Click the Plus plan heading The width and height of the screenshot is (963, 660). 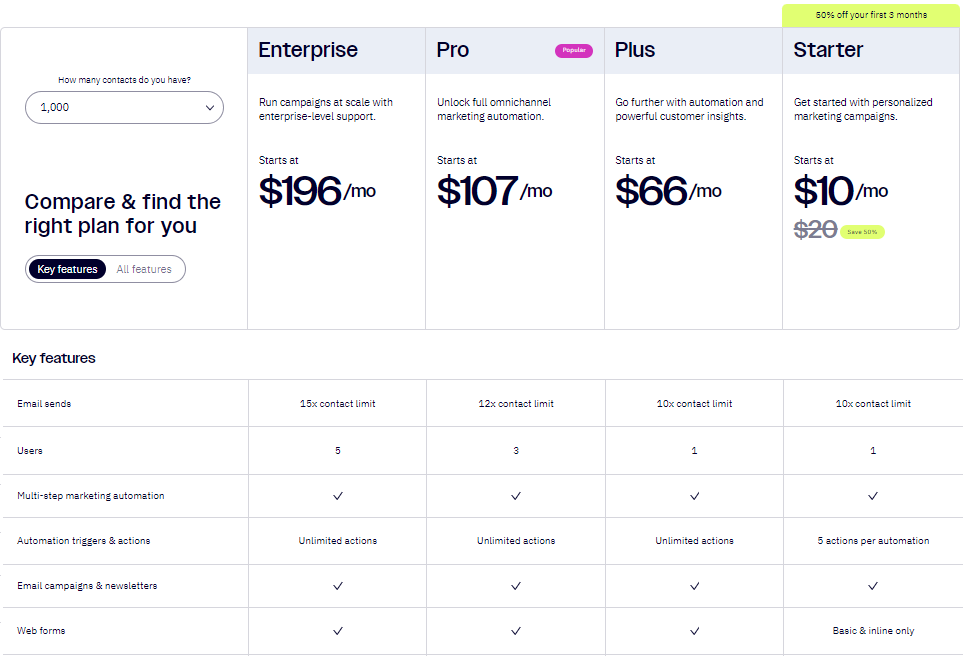(x=642, y=50)
